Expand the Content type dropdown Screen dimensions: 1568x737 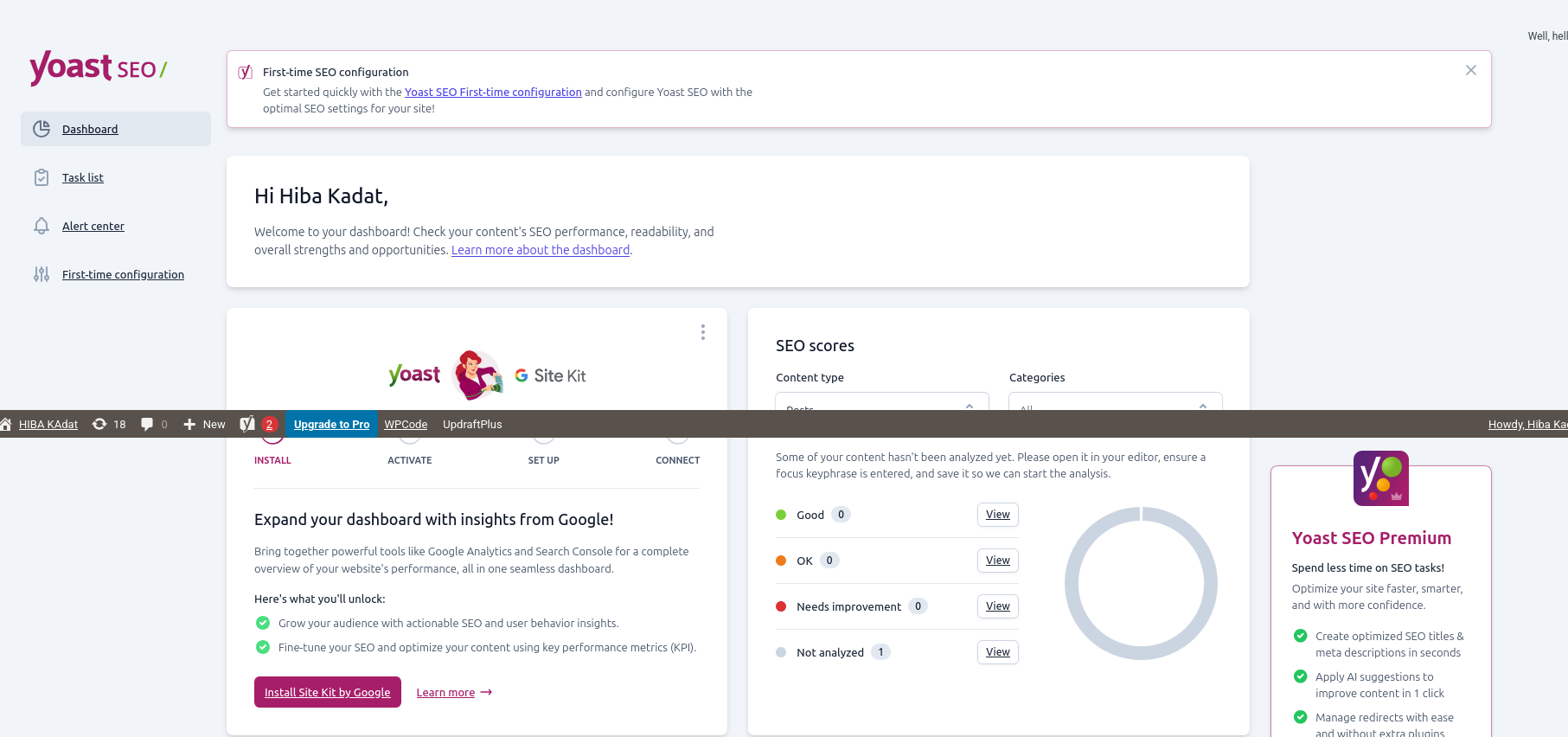pyautogui.click(x=882, y=401)
